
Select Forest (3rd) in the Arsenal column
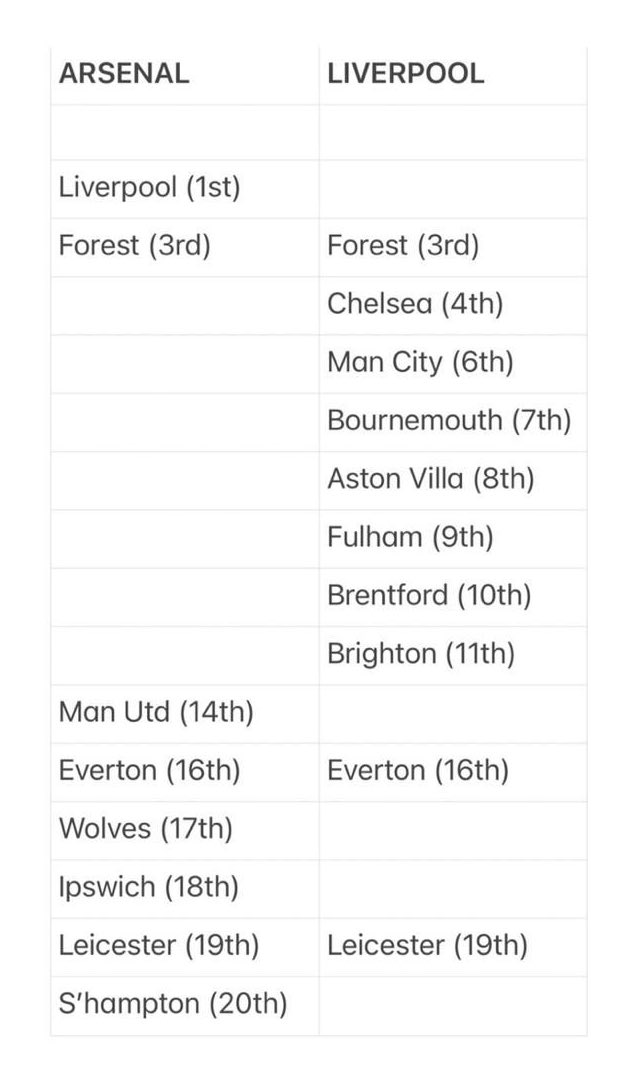click(134, 246)
